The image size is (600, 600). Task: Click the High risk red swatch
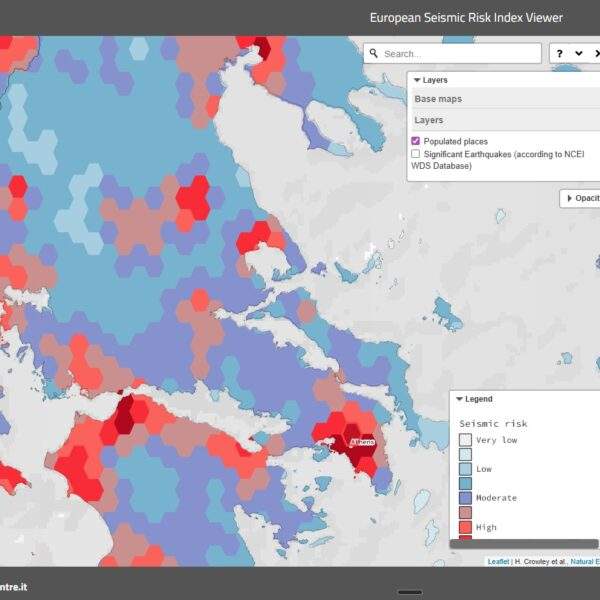(465, 527)
